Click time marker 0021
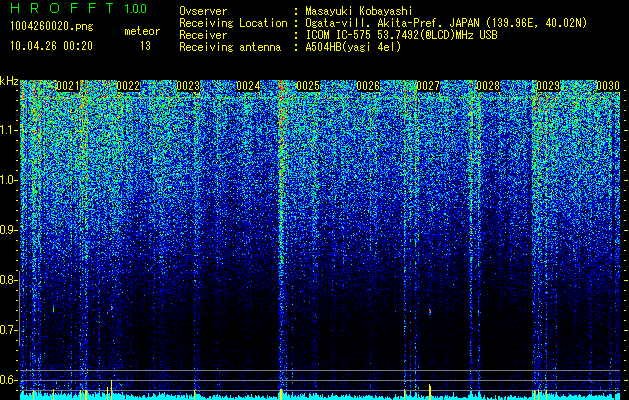The height and width of the screenshot is (400, 629). 68,86
